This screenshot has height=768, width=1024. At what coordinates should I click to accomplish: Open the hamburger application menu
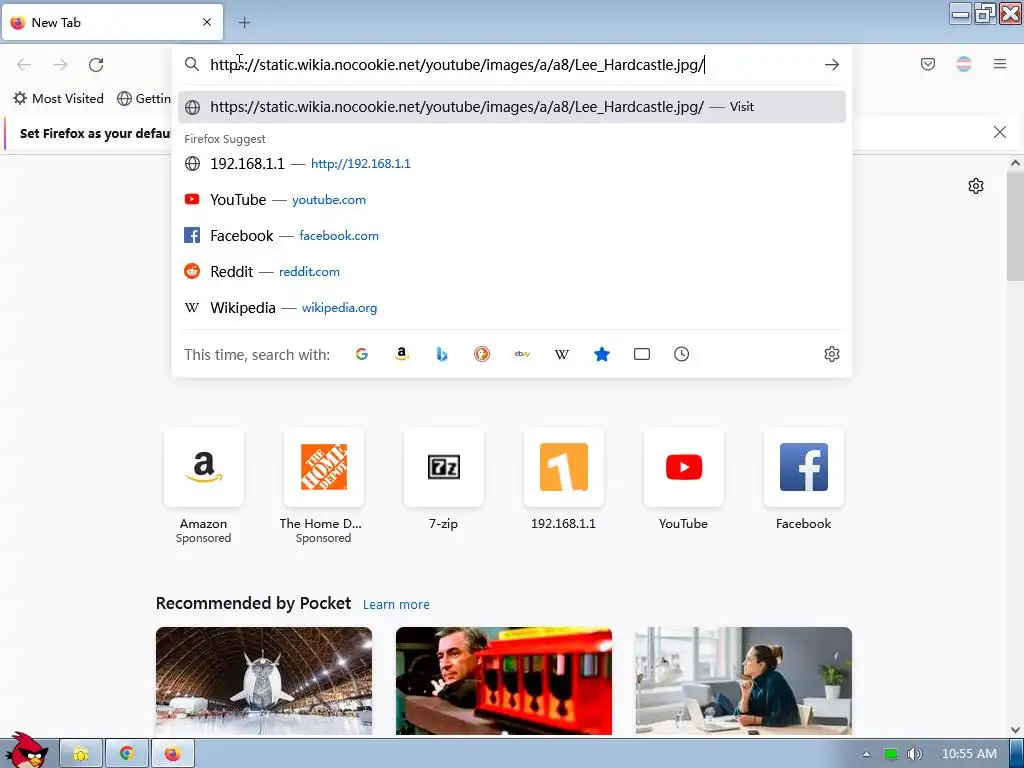pyautogui.click(x=1000, y=64)
